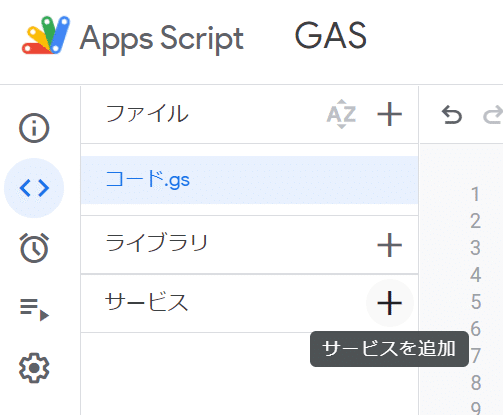This screenshot has width=503, height=415.
Task: Place cursor on editor line 1
Action: coord(476,194)
